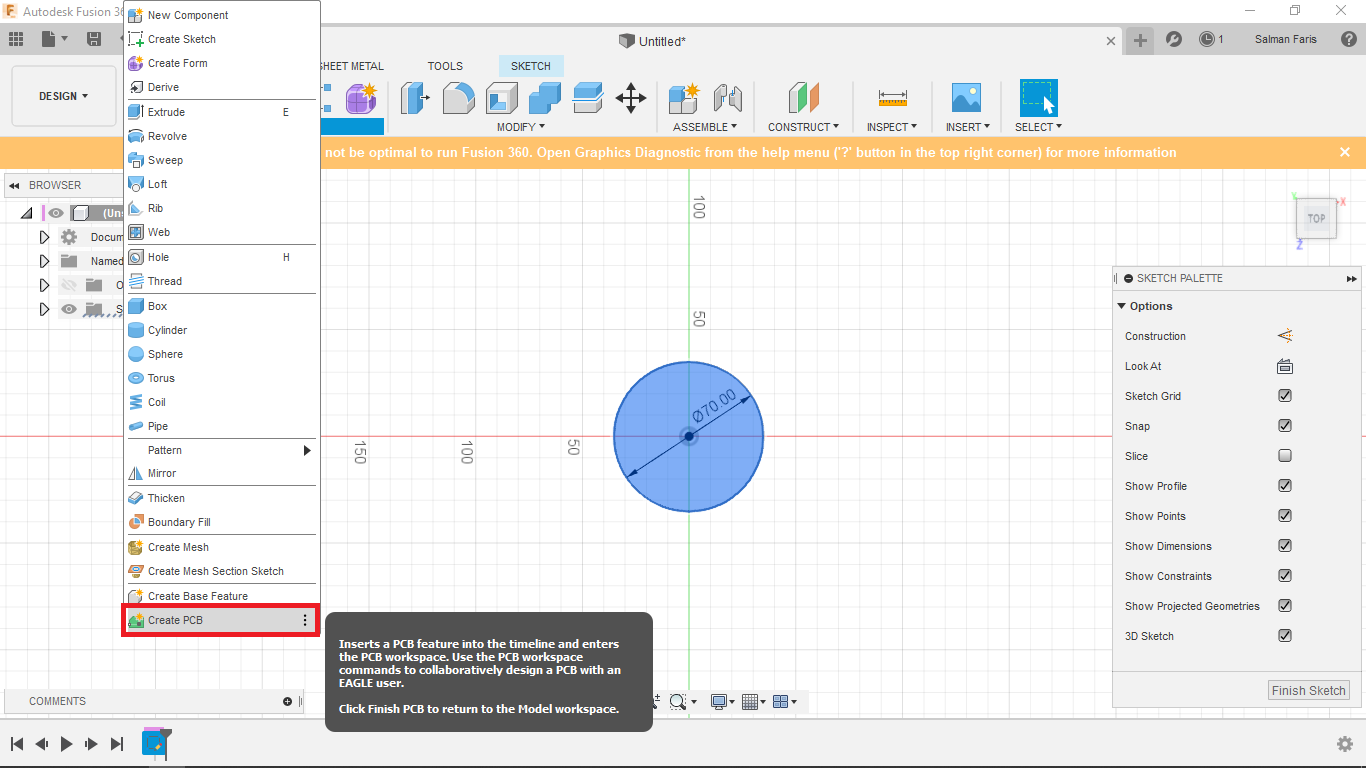Open the DESIGN workspace dropdown
This screenshot has height=768, width=1366.
coord(64,96)
